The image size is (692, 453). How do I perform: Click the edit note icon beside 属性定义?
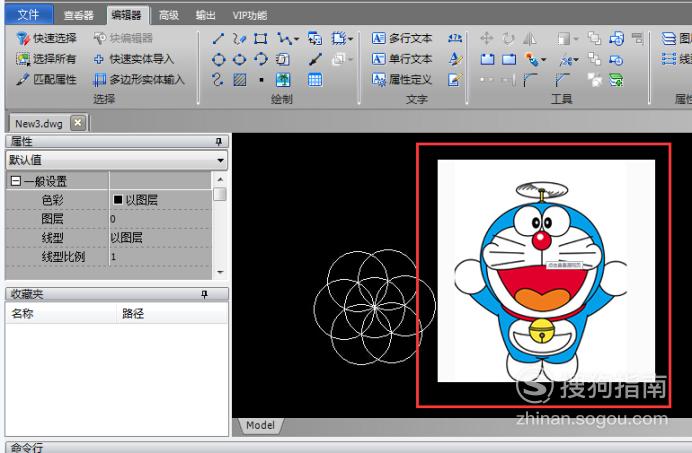[x=455, y=79]
